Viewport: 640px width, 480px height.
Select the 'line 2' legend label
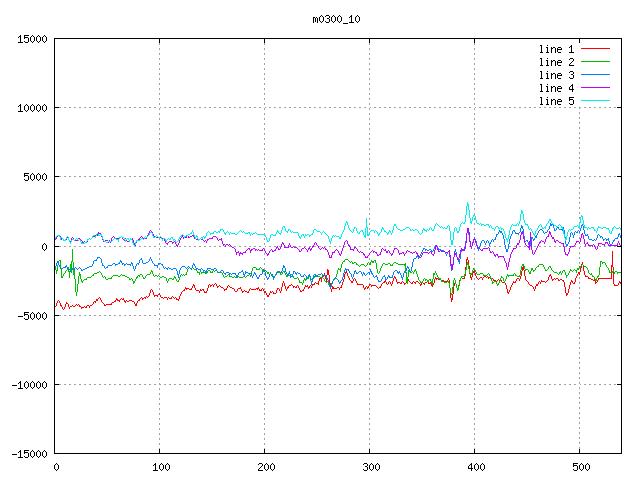coord(556,62)
